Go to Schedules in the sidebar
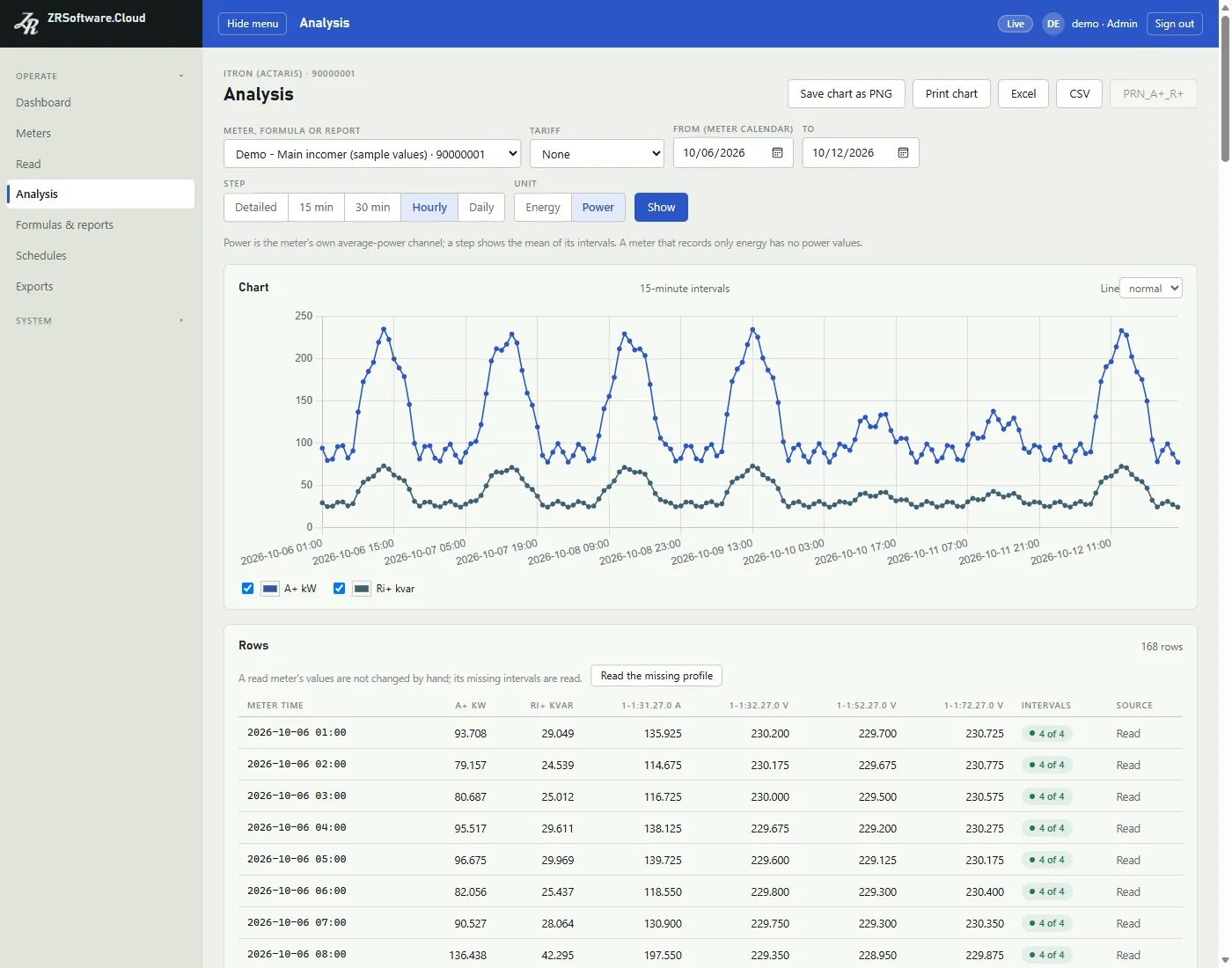Viewport: 1232px width, 968px height. [100, 256]
